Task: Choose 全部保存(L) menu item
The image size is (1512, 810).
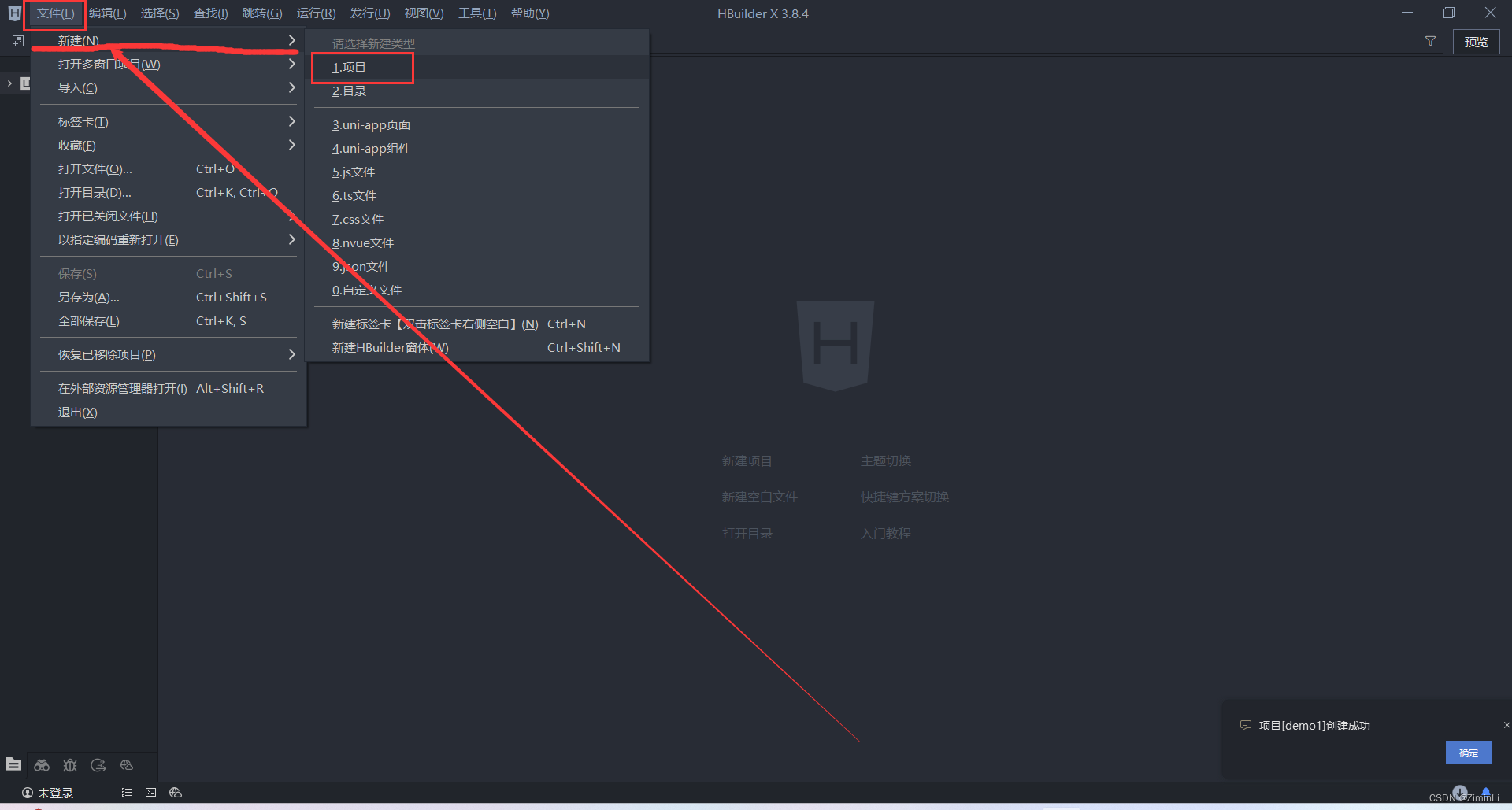Action: (x=169, y=320)
